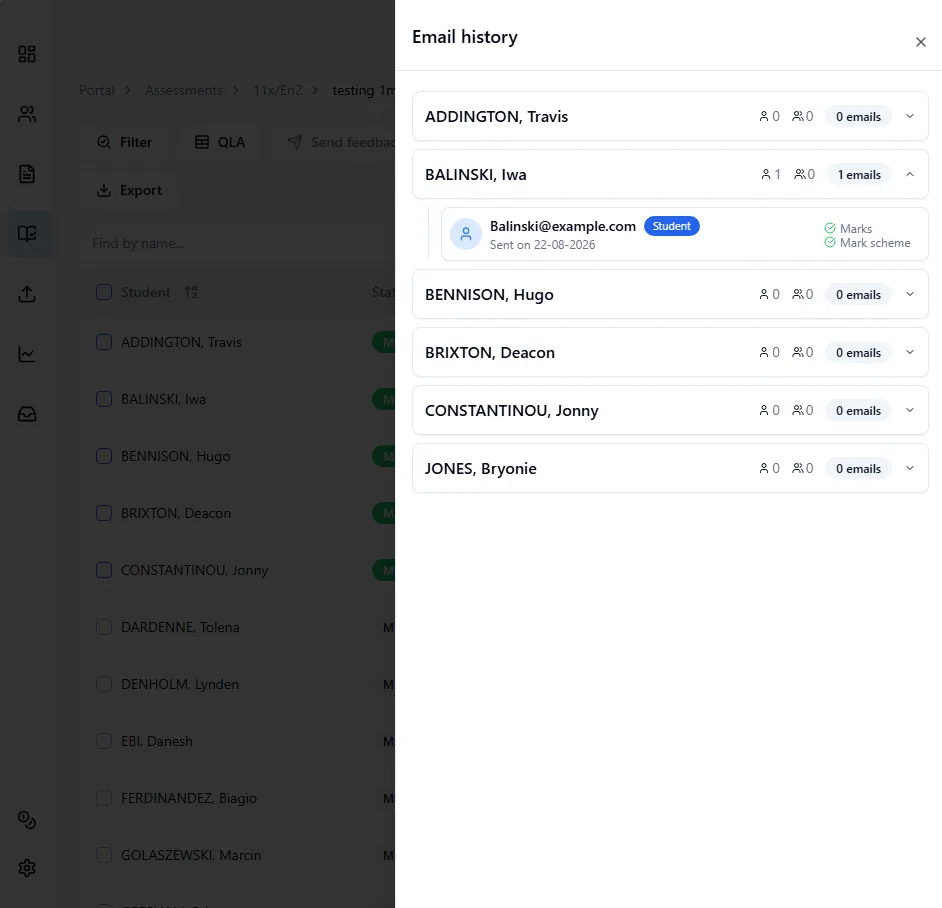The height and width of the screenshot is (908, 942).
Task: Open the coins icon in sidebar
Action: coord(27,820)
